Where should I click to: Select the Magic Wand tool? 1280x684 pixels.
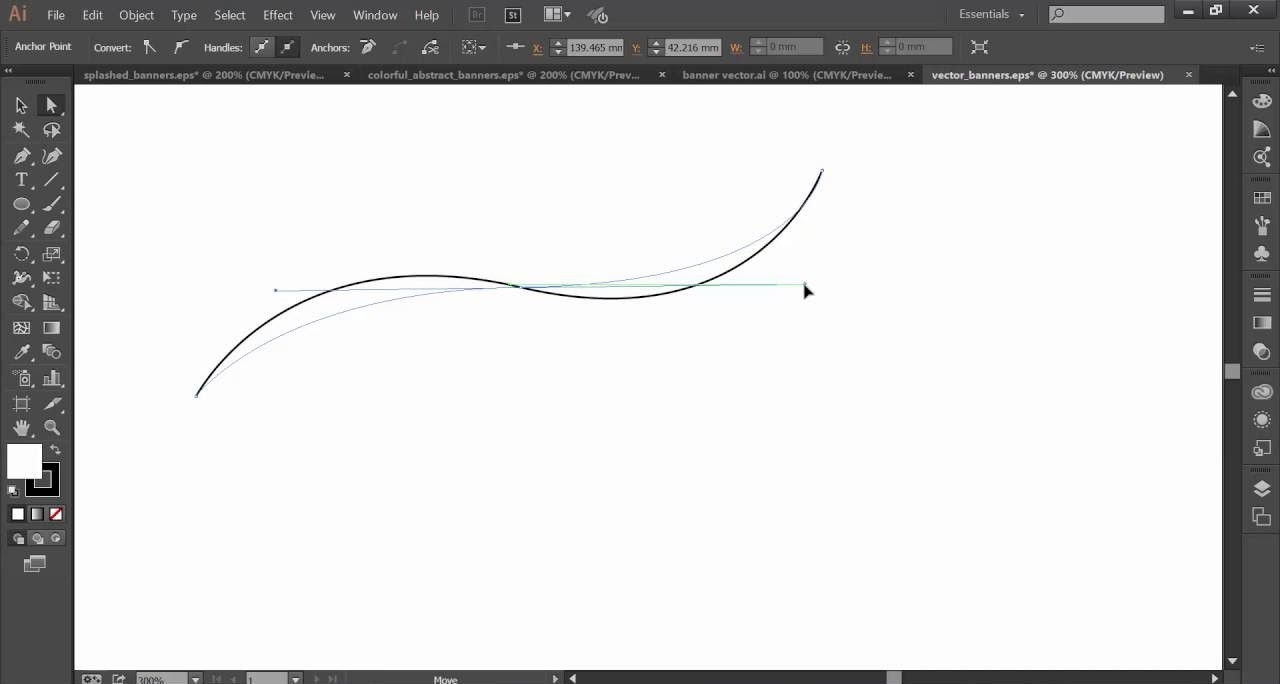[21, 130]
